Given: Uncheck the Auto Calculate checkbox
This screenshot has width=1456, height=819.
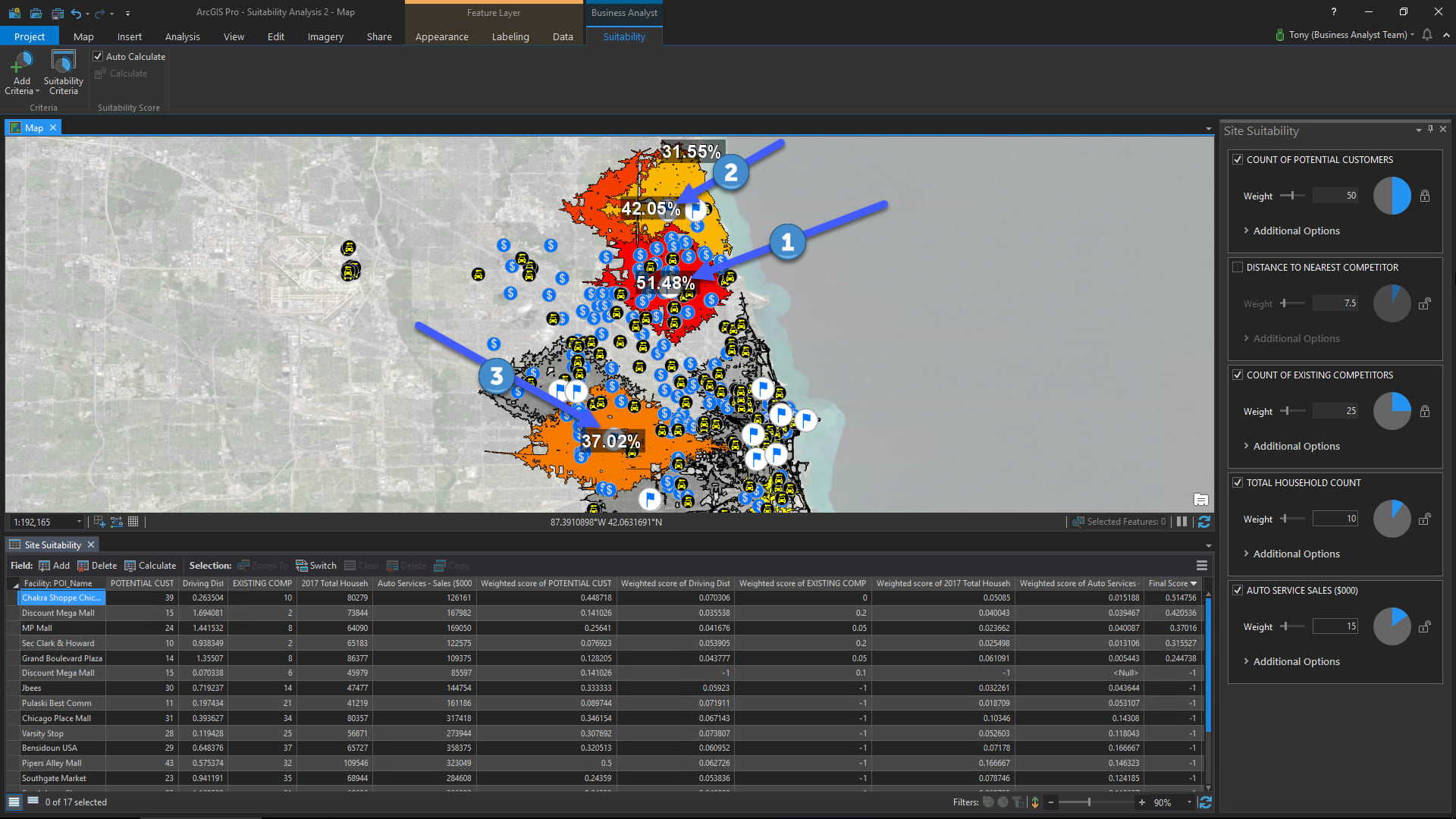Looking at the screenshot, I should pyautogui.click(x=98, y=56).
